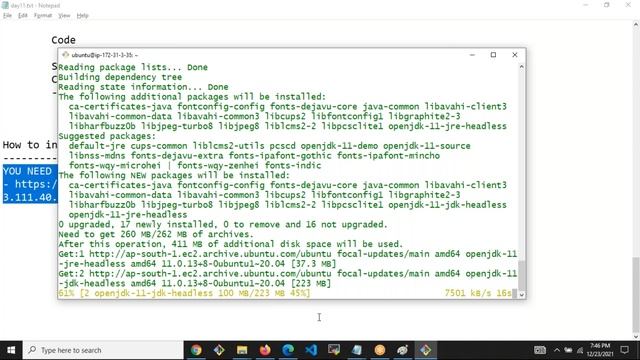
Task: Launch Microsoft Edge from the taskbar
Action: (288, 350)
